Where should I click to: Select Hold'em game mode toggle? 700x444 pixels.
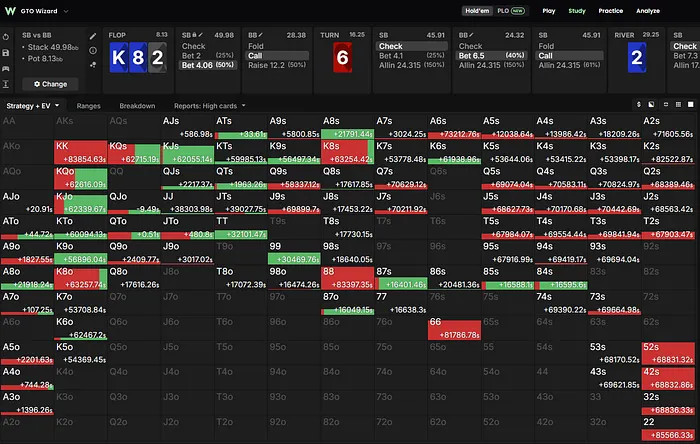pos(477,11)
